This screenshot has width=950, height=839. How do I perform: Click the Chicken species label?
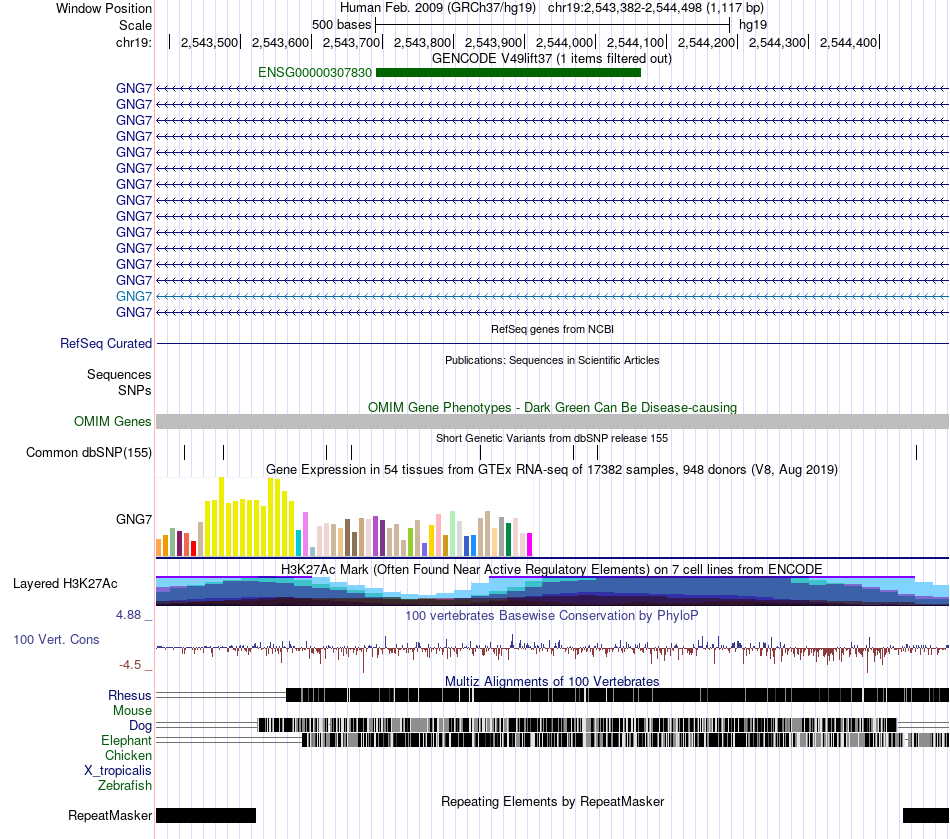click(128, 755)
